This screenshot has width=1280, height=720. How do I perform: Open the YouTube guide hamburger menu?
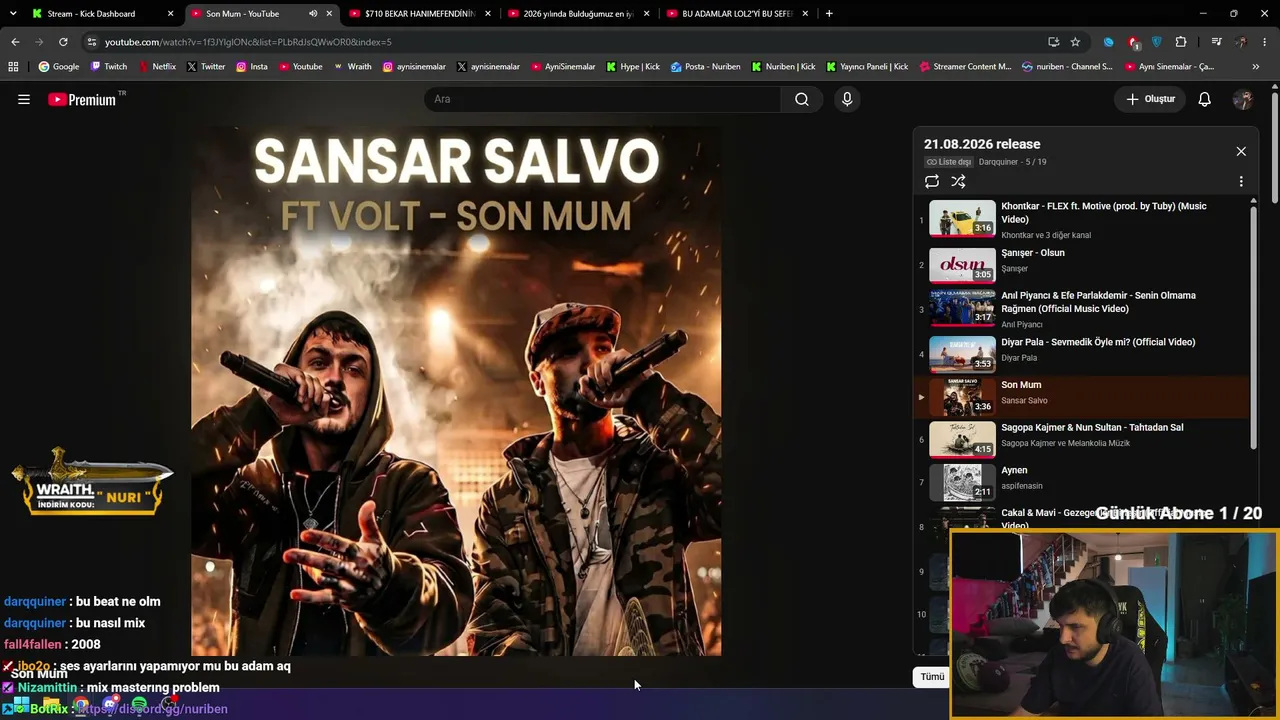click(24, 99)
